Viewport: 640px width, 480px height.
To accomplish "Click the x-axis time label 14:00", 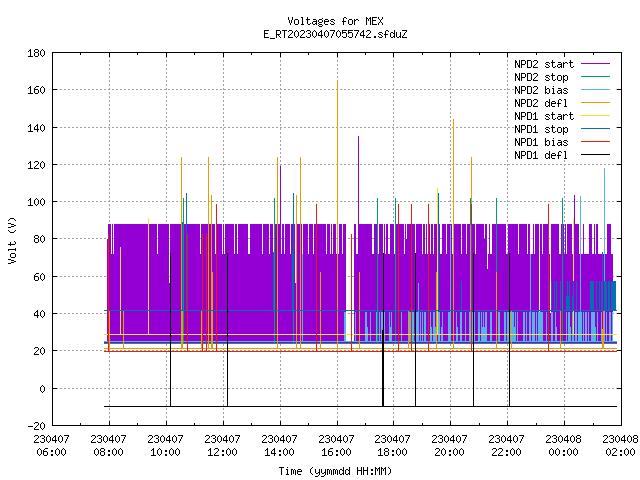I will pyautogui.click(x=279, y=452).
